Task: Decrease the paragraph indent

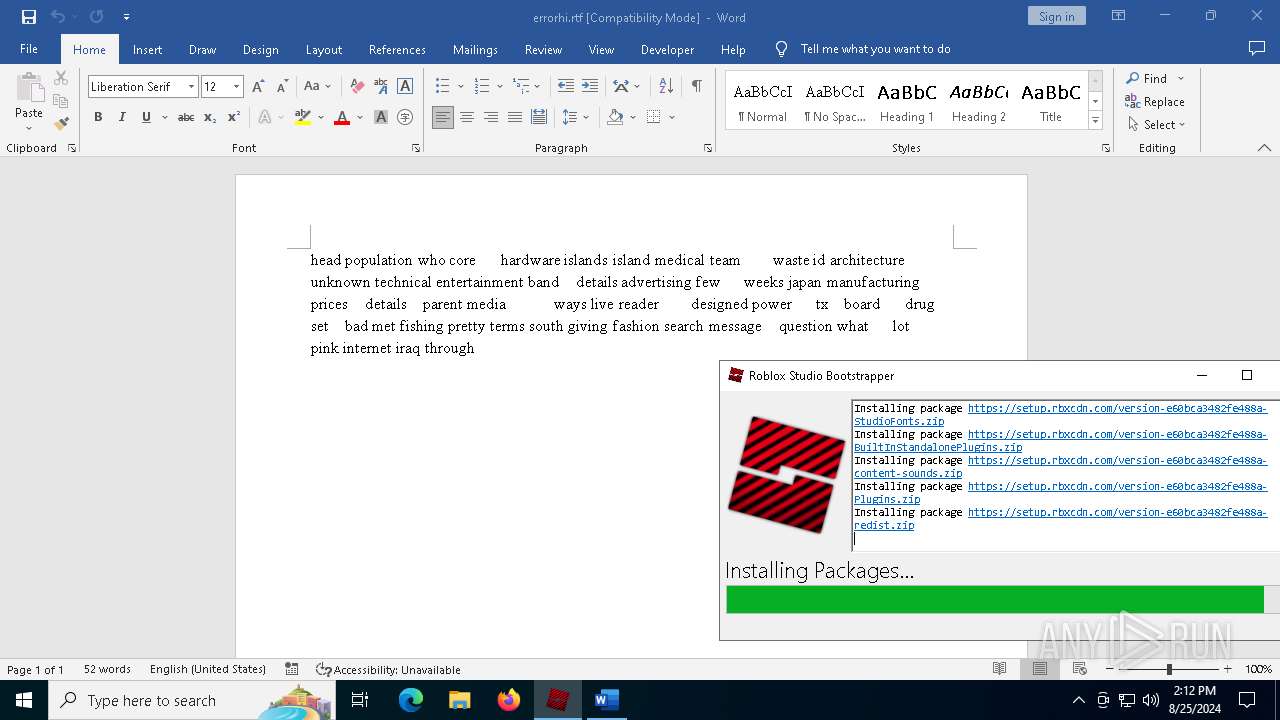Action: click(x=566, y=86)
